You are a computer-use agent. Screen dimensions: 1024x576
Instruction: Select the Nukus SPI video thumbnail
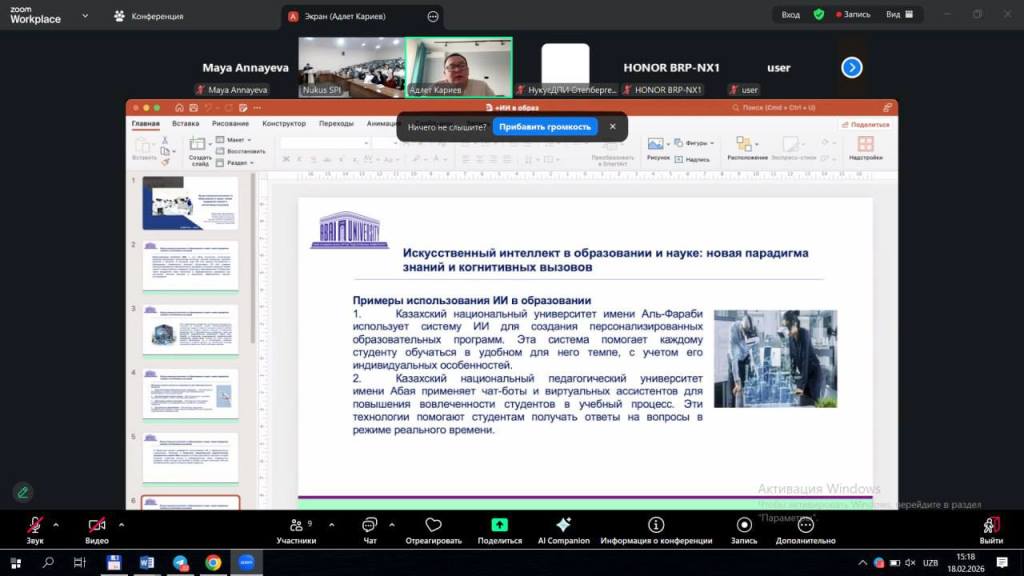point(350,66)
